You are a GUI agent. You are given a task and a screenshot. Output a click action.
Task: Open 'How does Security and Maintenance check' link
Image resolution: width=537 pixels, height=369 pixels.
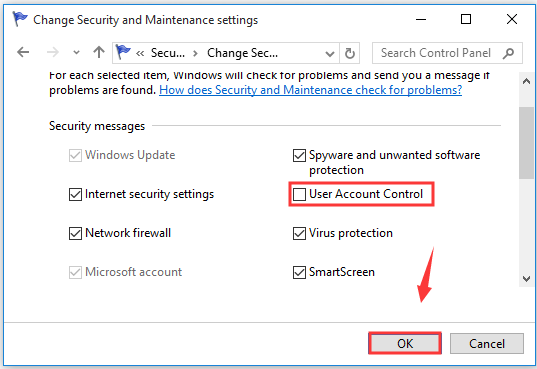[x=310, y=90]
